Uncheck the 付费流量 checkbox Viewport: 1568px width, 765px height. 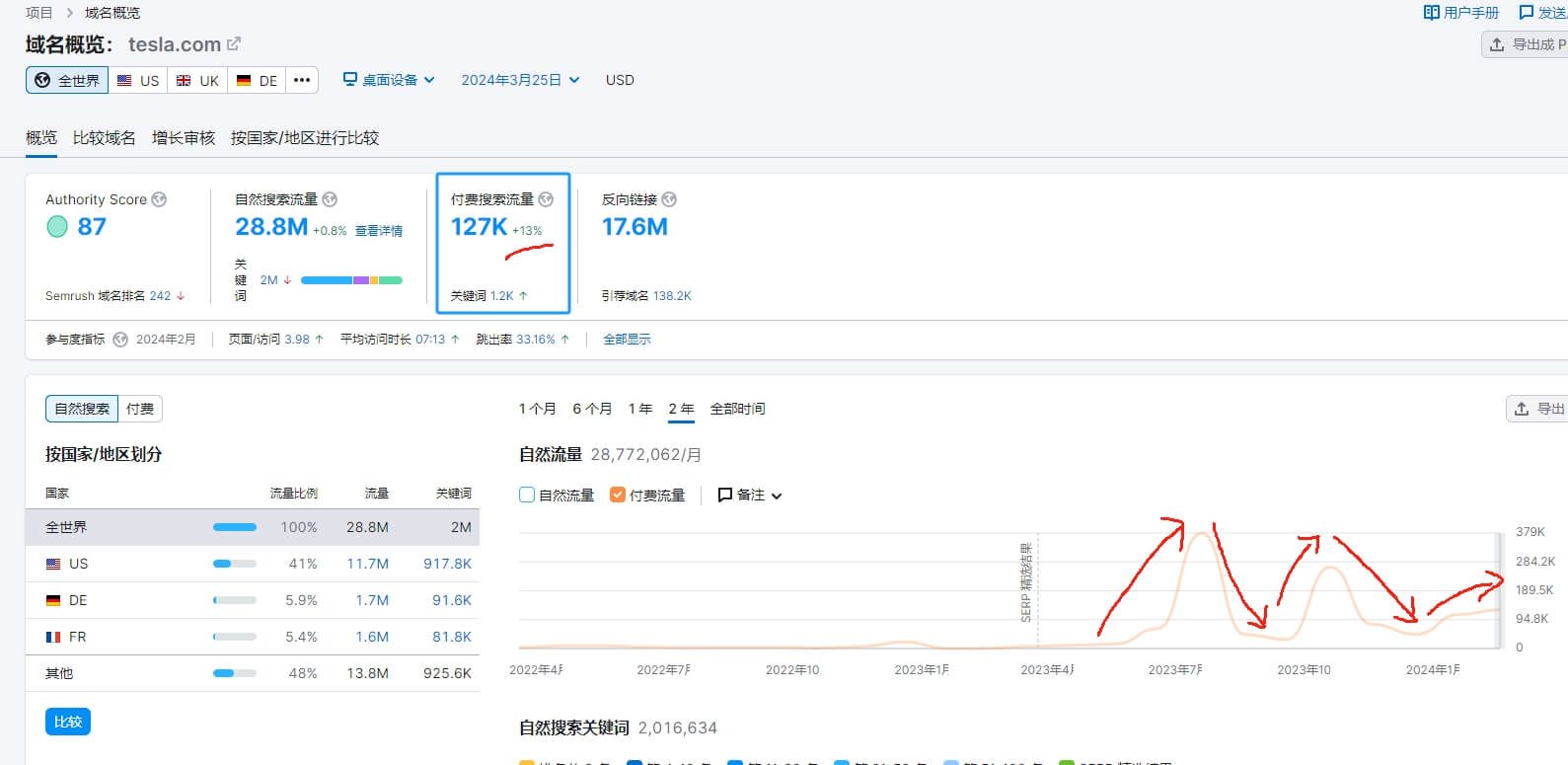coord(618,496)
